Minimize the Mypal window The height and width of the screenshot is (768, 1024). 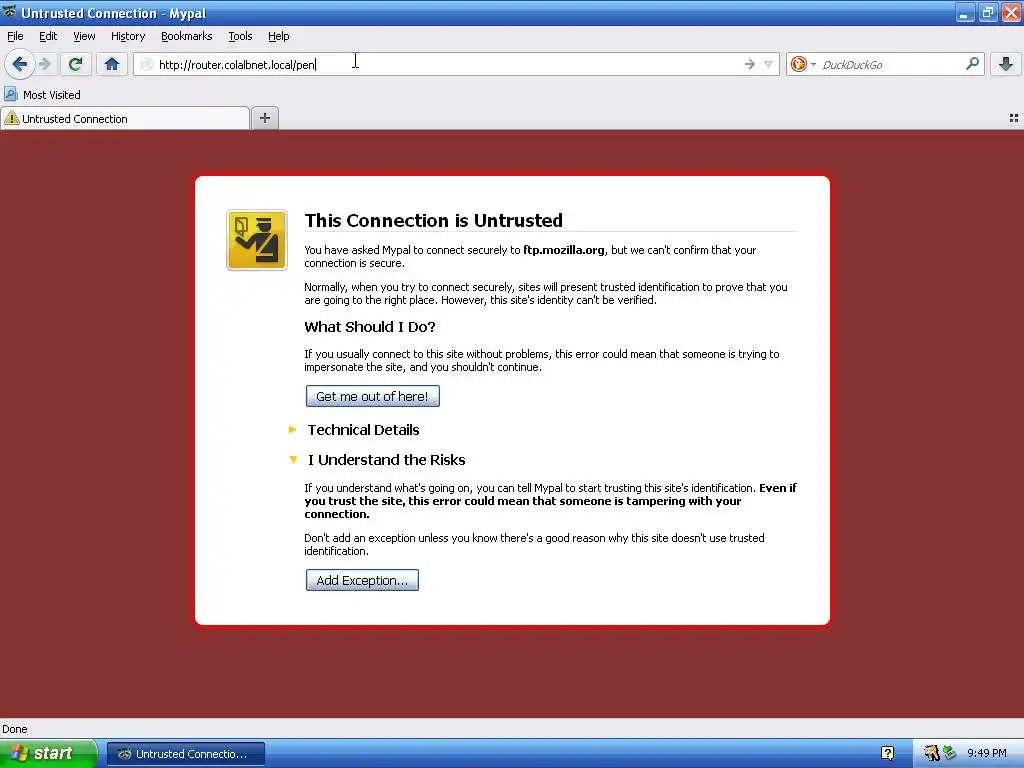tap(965, 12)
